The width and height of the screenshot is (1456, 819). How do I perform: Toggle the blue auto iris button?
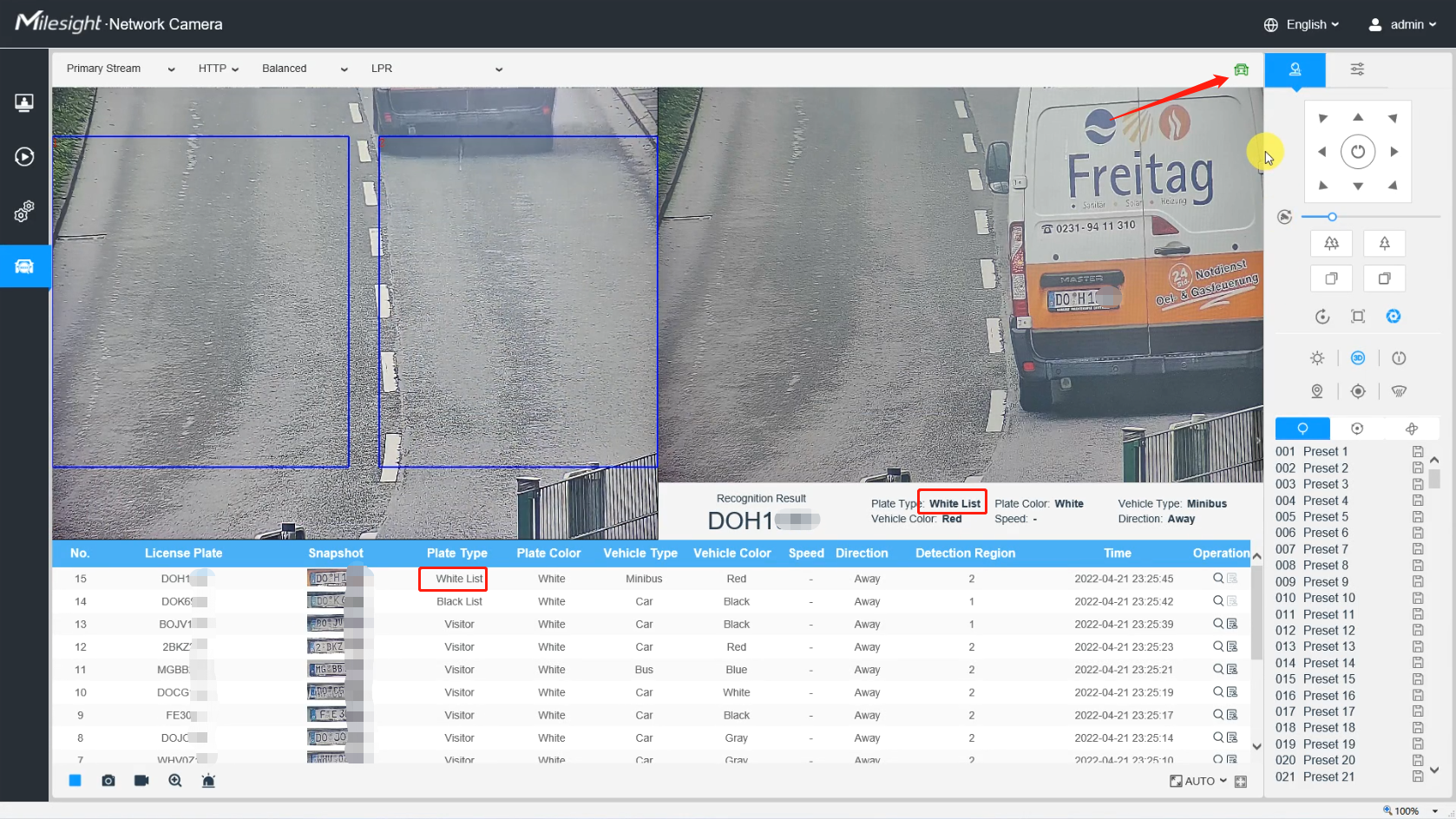tap(1393, 317)
